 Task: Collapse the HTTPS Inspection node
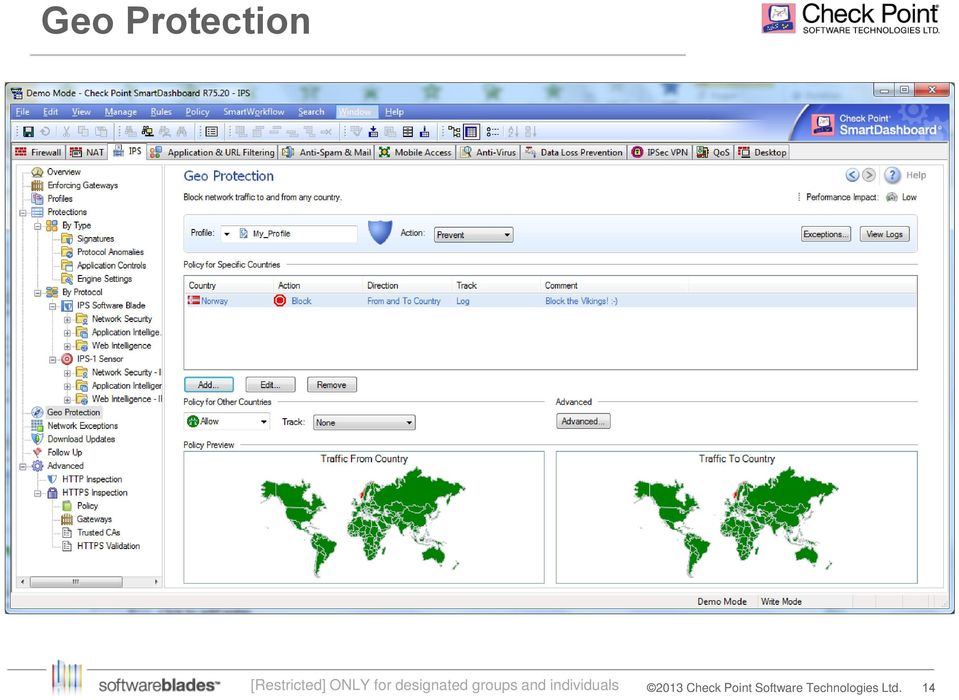click(x=38, y=493)
